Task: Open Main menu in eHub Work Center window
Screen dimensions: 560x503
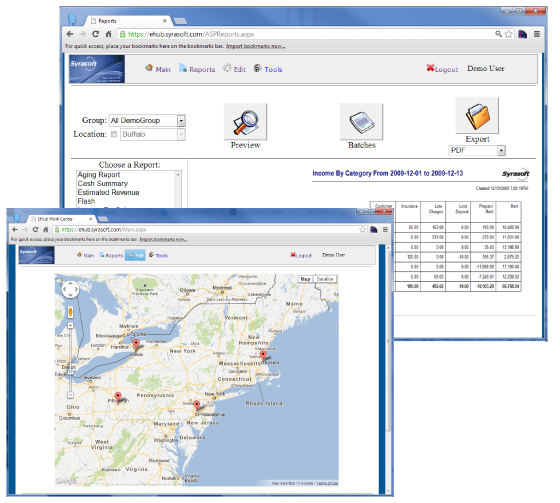Action: (x=85, y=255)
